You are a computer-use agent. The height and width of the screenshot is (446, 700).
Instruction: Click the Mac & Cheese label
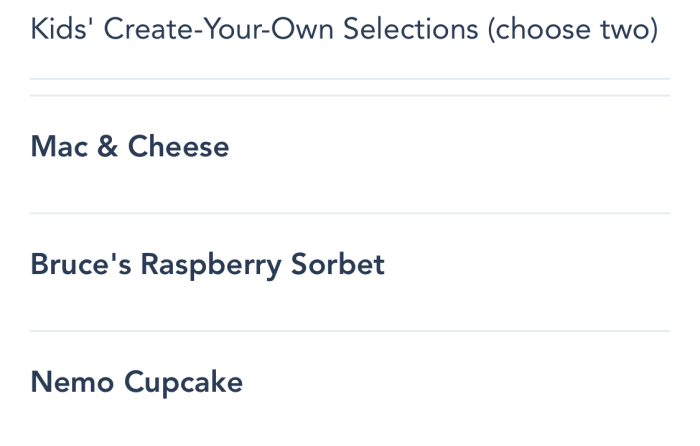pyautogui.click(x=130, y=147)
